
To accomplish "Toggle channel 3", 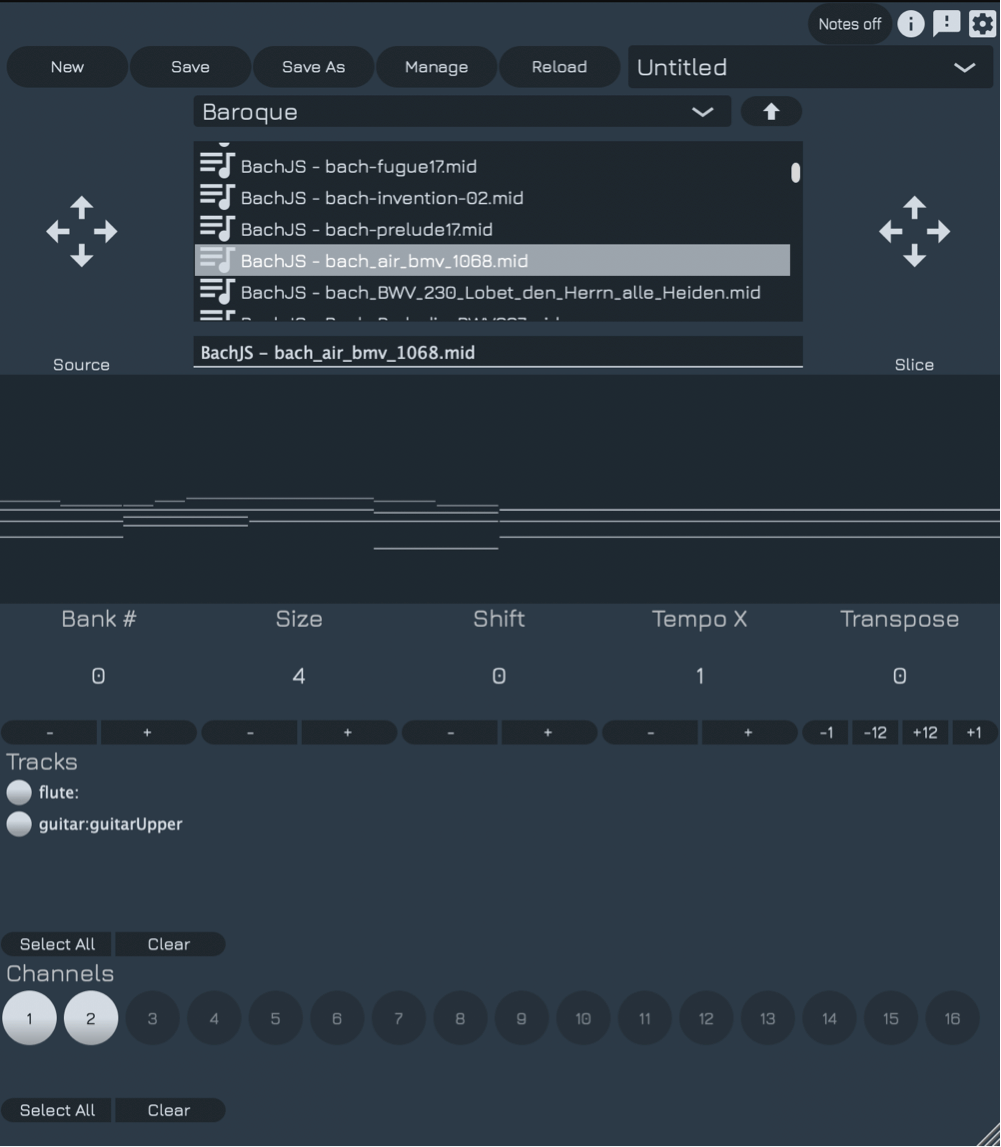I will (x=152, y=1018).
